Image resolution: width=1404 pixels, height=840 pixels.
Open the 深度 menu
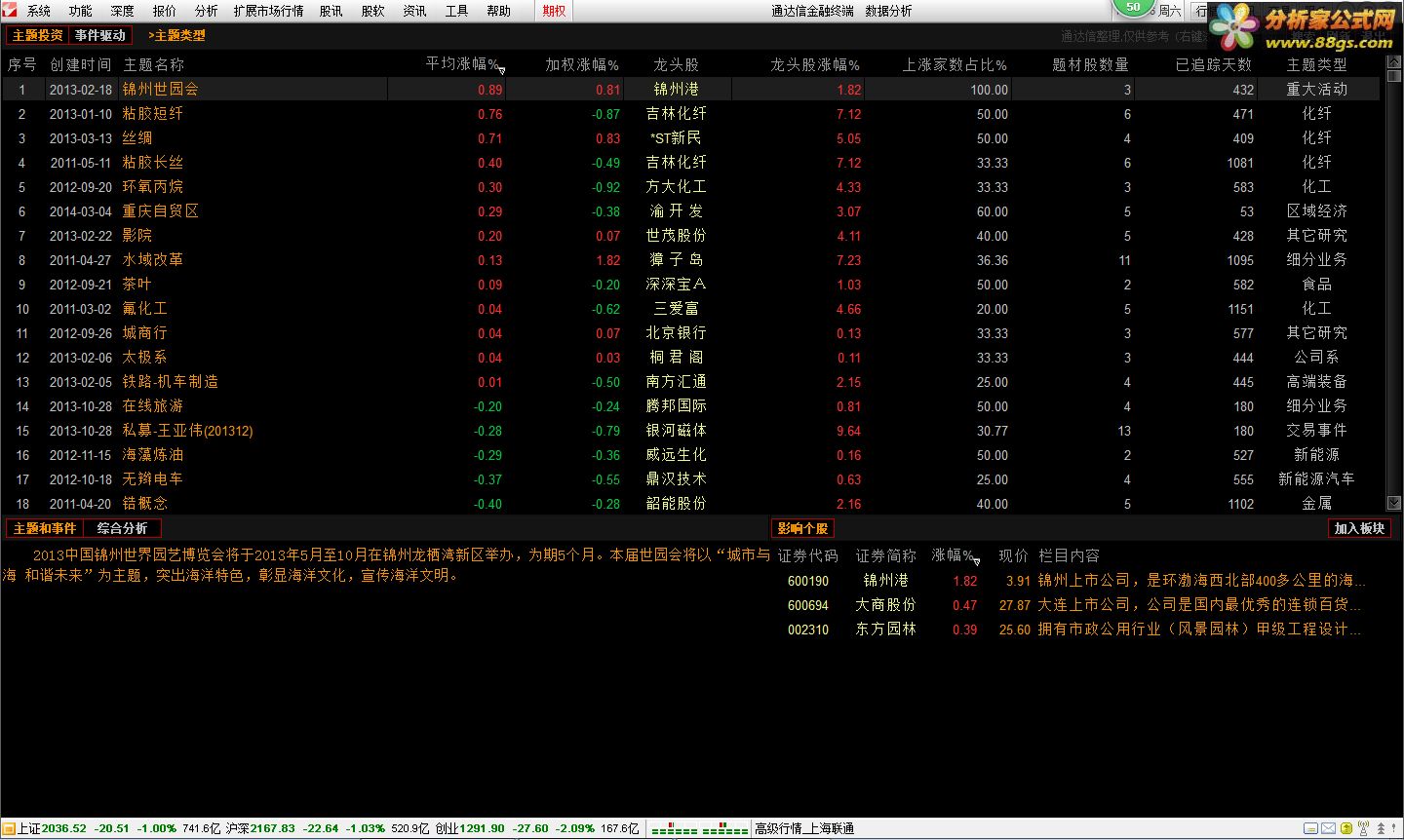[122, 11]
